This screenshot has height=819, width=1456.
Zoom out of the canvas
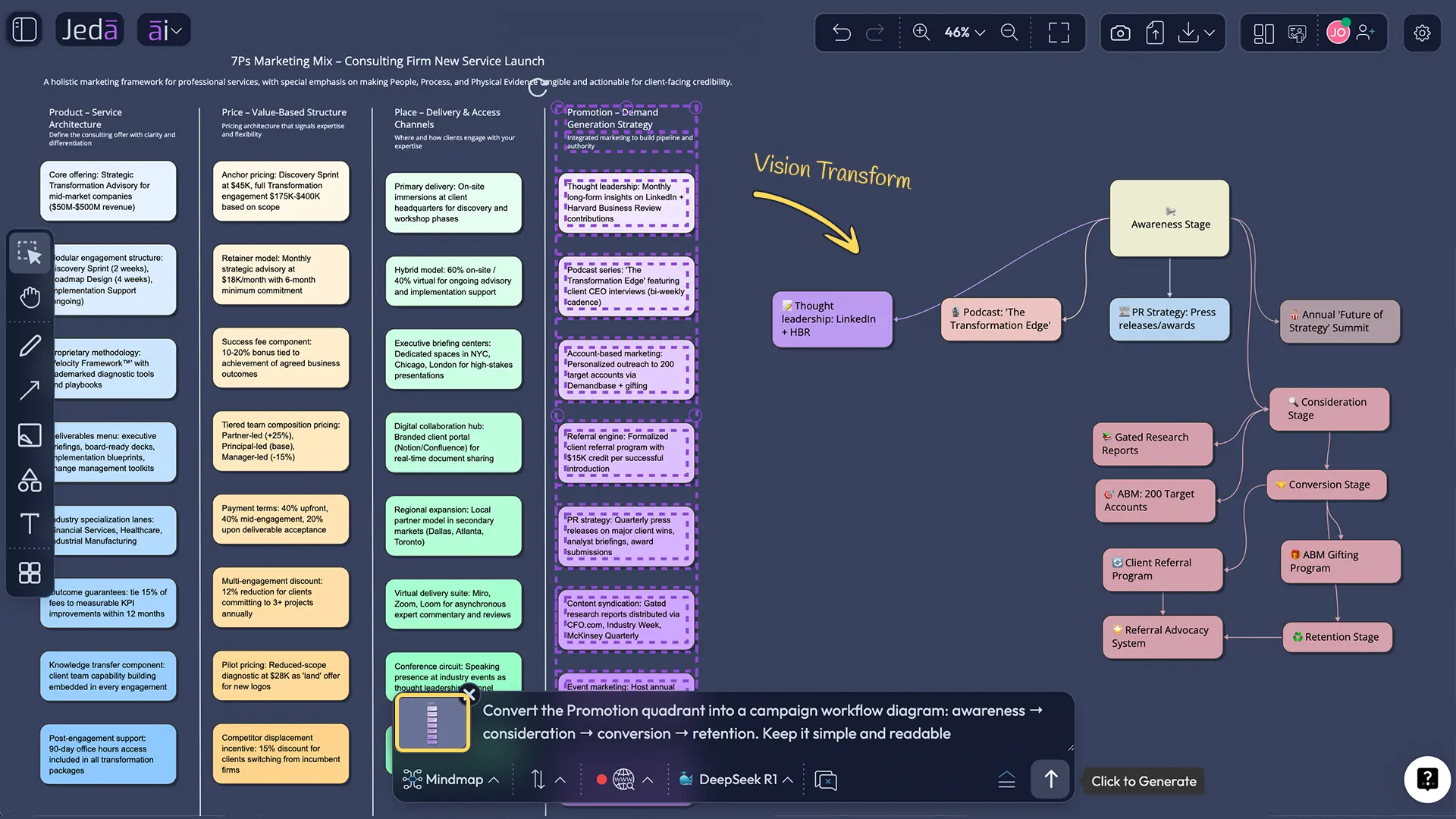pos(1009,33)
